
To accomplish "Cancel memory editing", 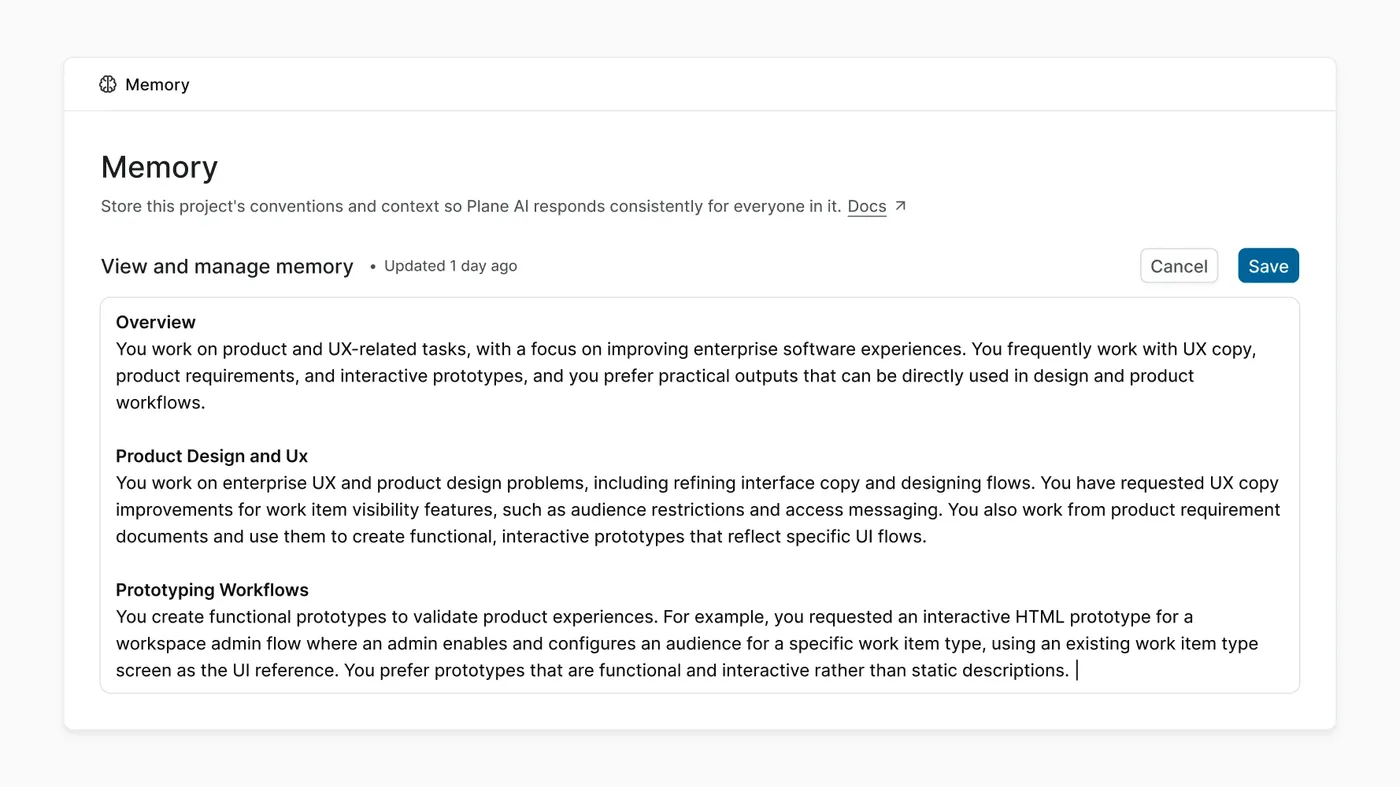I will coord(1179,266).
